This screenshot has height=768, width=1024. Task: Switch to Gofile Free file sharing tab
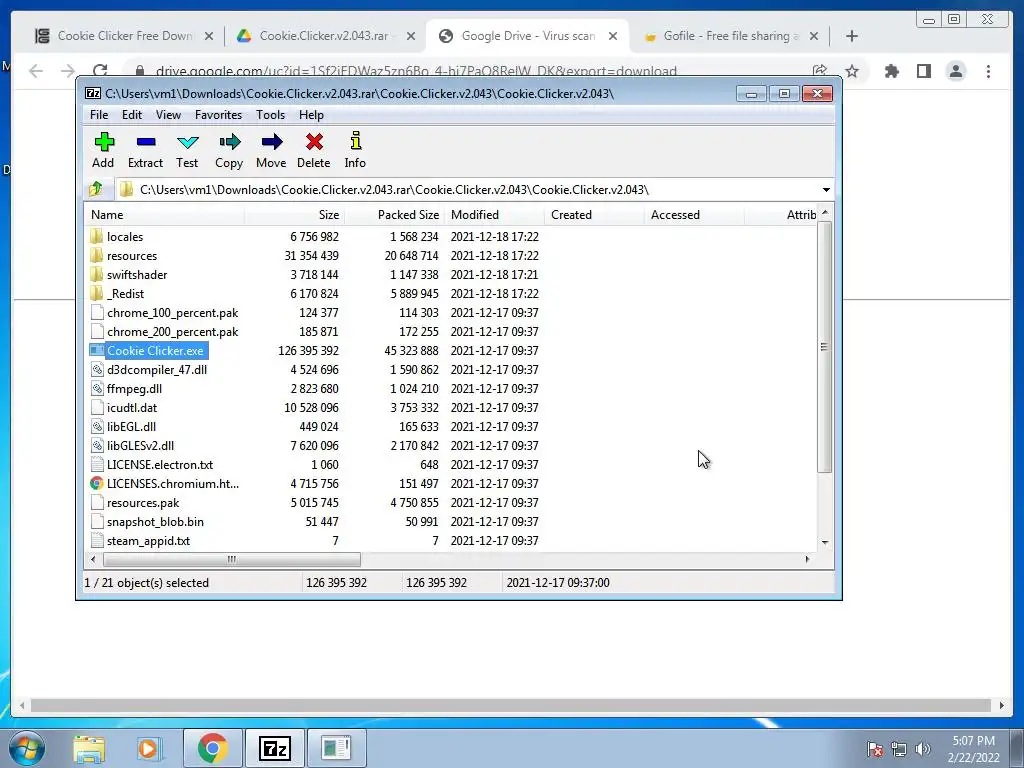(730, 36)
